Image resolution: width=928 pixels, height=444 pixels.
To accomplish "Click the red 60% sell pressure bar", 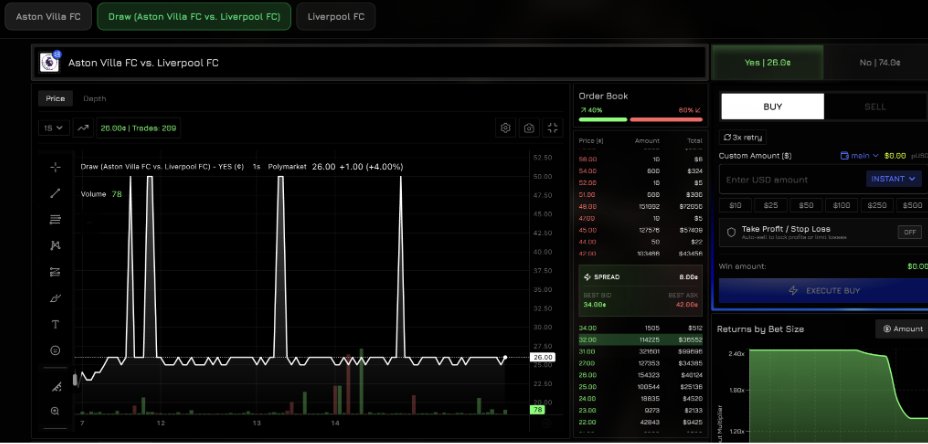I will click(666, 120).
